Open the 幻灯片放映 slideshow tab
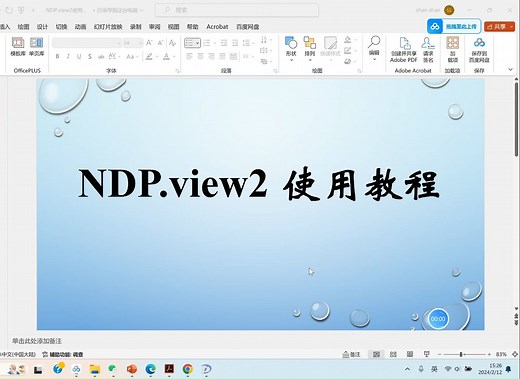520x379 pixels. [108, 27]
